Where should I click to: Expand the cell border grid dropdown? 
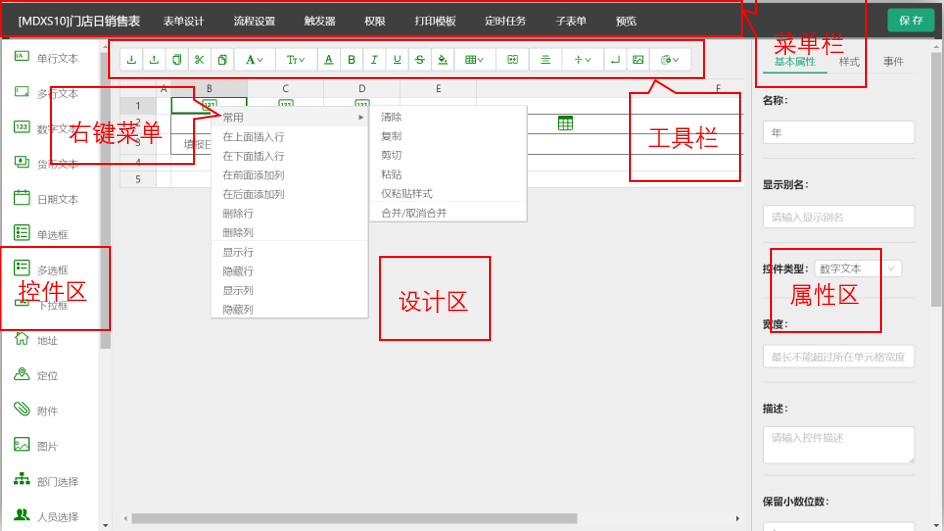point(475,60)
